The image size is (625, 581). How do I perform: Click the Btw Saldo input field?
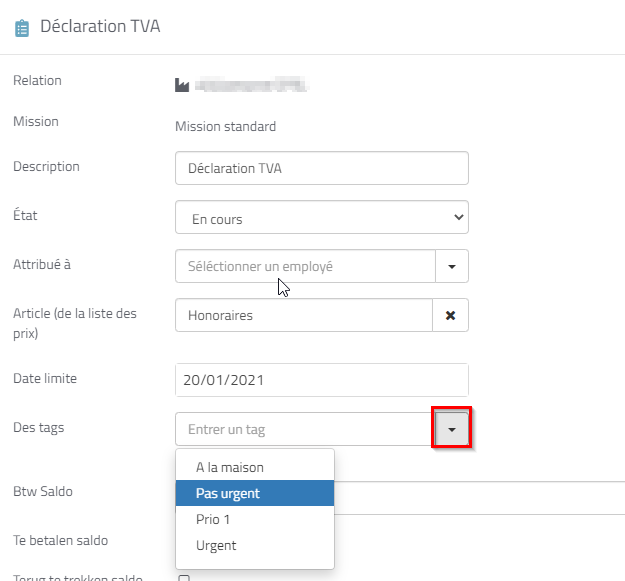click(480, 495)
